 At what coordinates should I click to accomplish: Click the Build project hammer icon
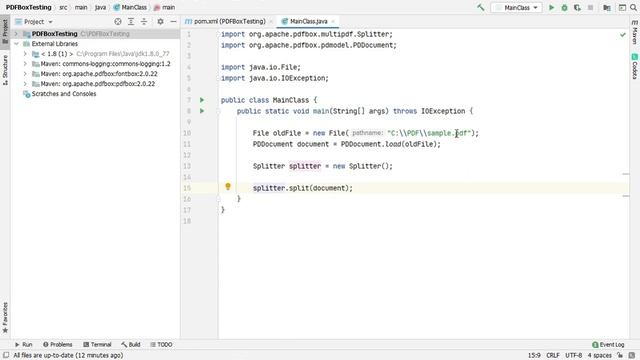(480, 7)
